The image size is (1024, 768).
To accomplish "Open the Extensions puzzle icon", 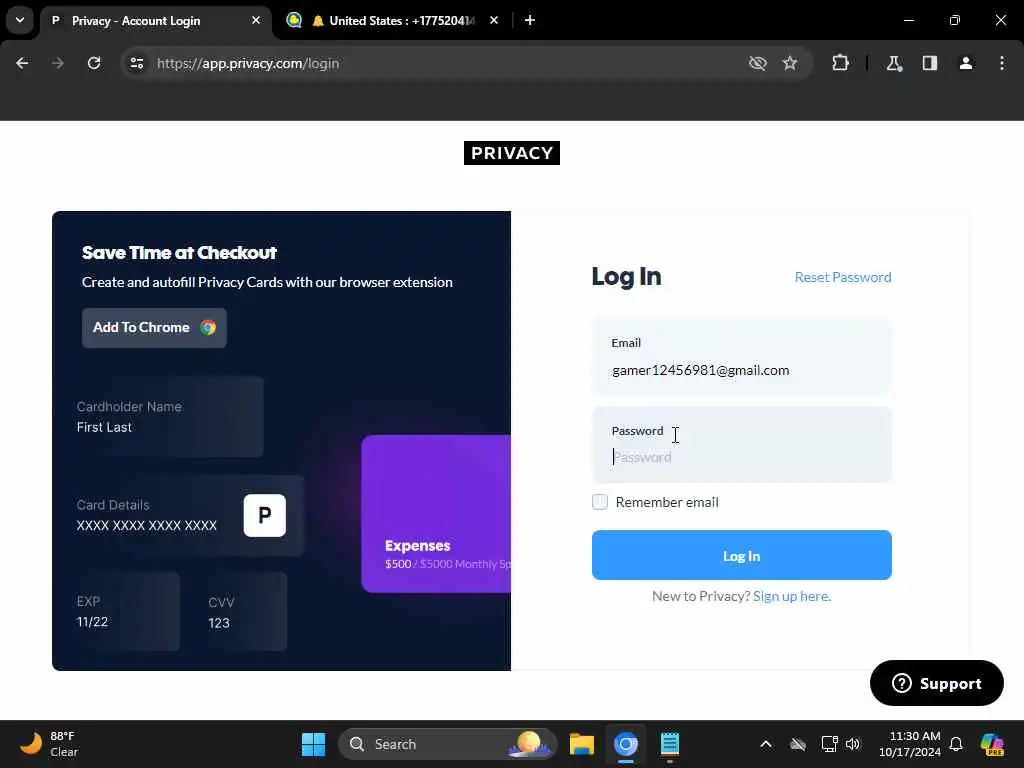I will pos(840,63).
